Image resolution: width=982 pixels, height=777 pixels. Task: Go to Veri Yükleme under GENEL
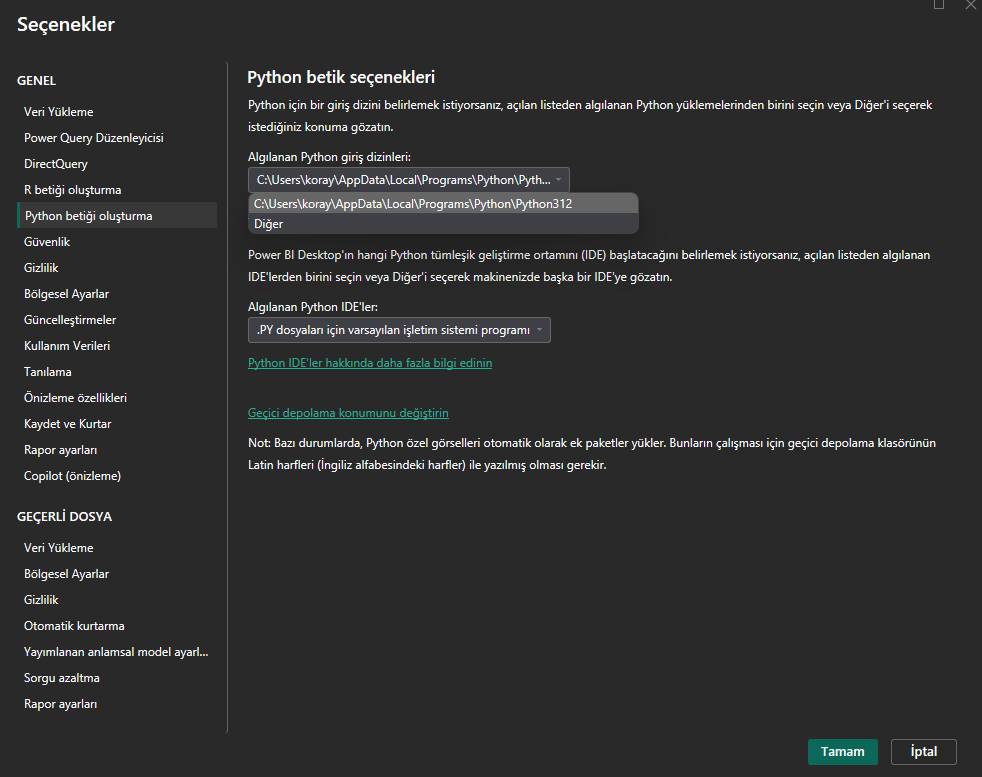[59, 112]
